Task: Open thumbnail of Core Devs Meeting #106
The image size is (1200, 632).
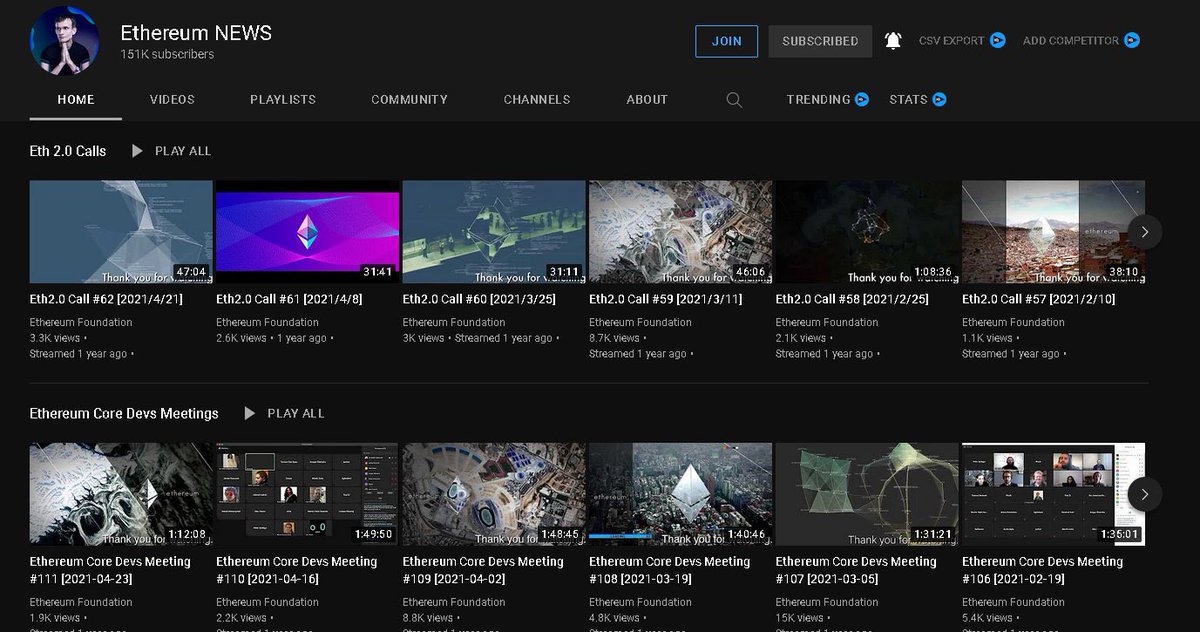Action: pos(1054,494)
